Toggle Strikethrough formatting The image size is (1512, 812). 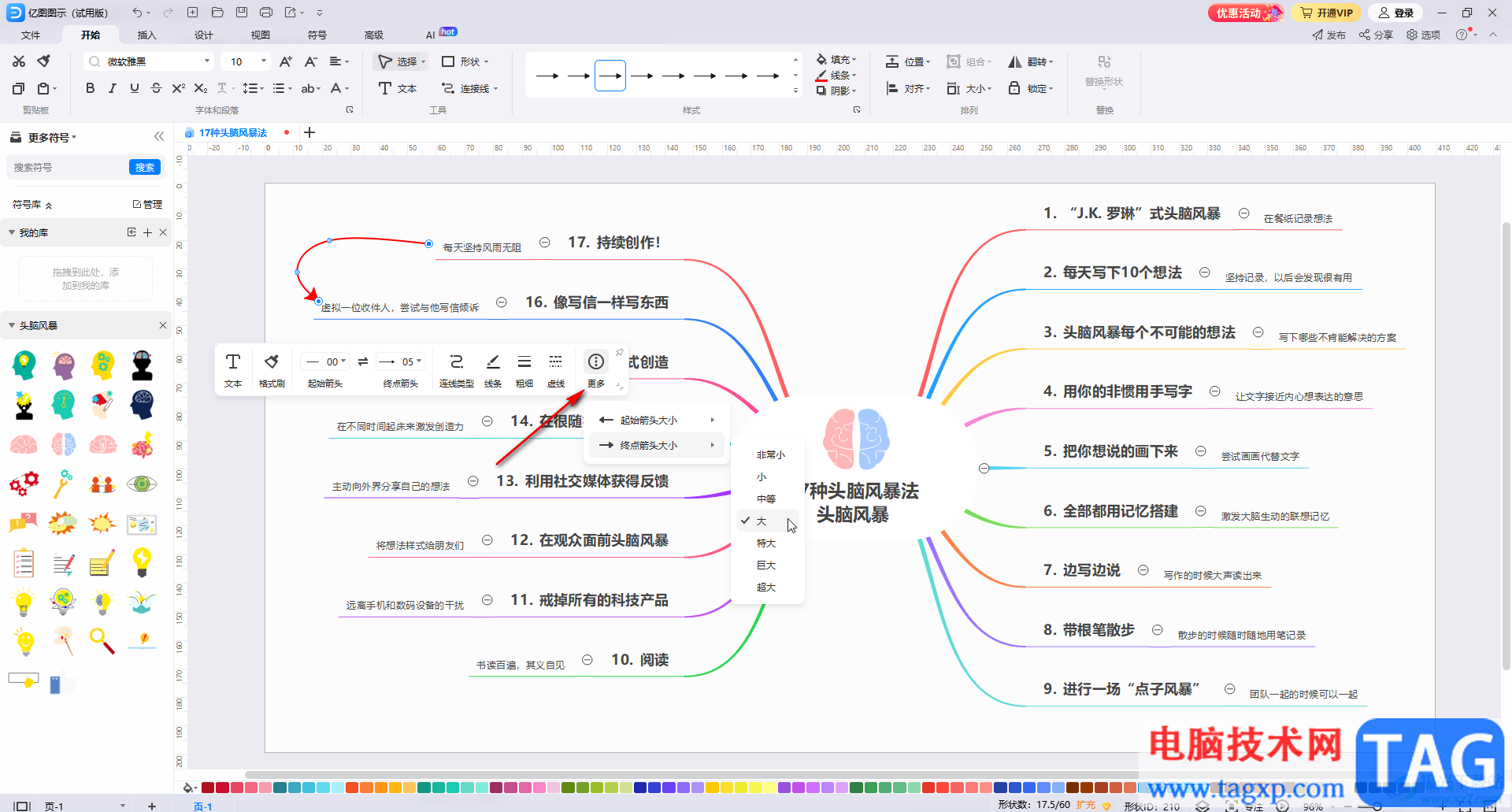[156, 88]
